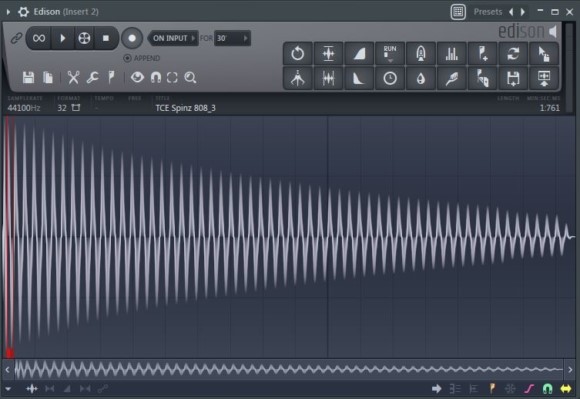Viewport: 580px width, 399px height.
Task: Open the magnet snap menu
Action: 156,78
